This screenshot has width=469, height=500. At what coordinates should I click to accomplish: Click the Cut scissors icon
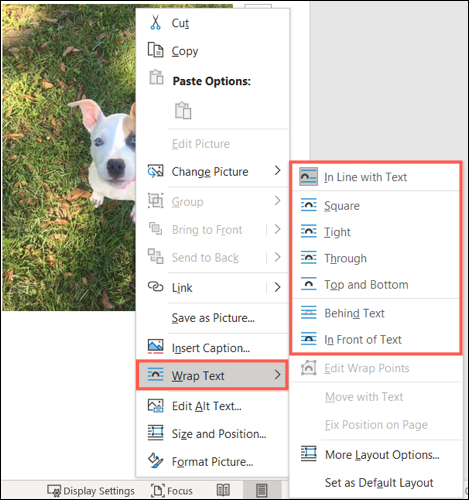coord(155,22)
